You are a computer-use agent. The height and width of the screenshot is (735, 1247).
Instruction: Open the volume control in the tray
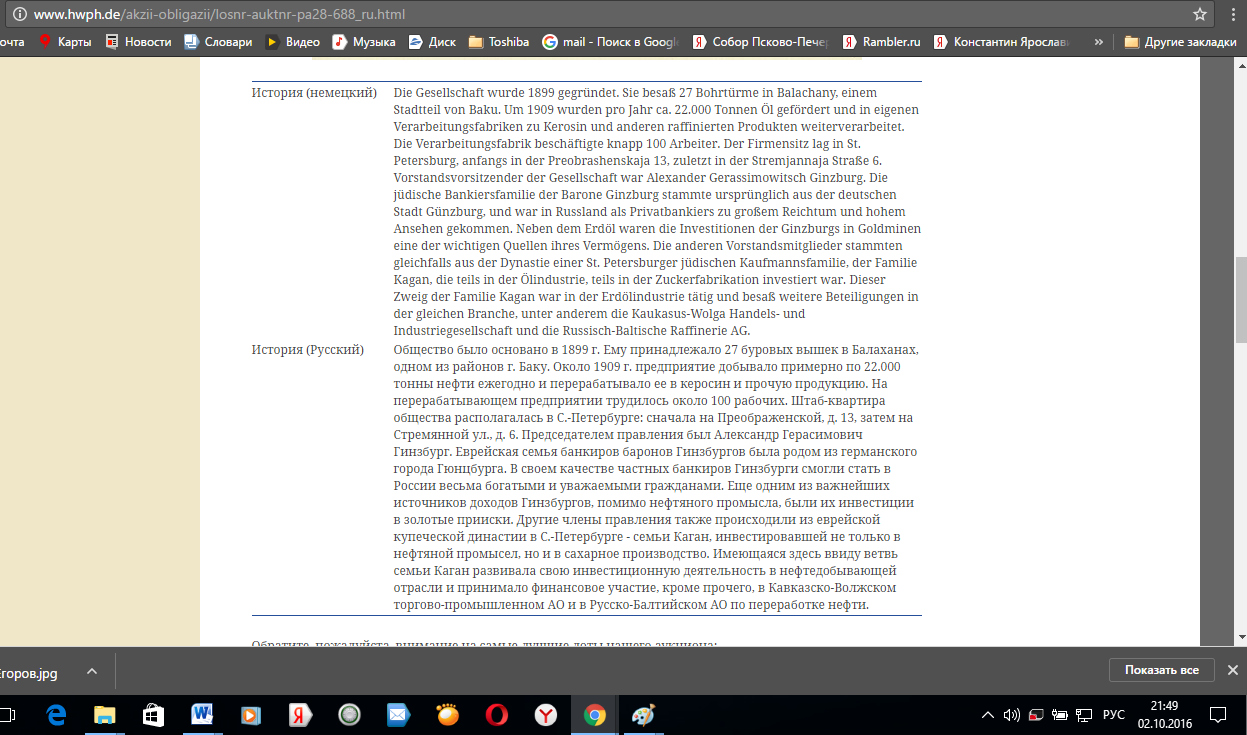pos(1012,715)
